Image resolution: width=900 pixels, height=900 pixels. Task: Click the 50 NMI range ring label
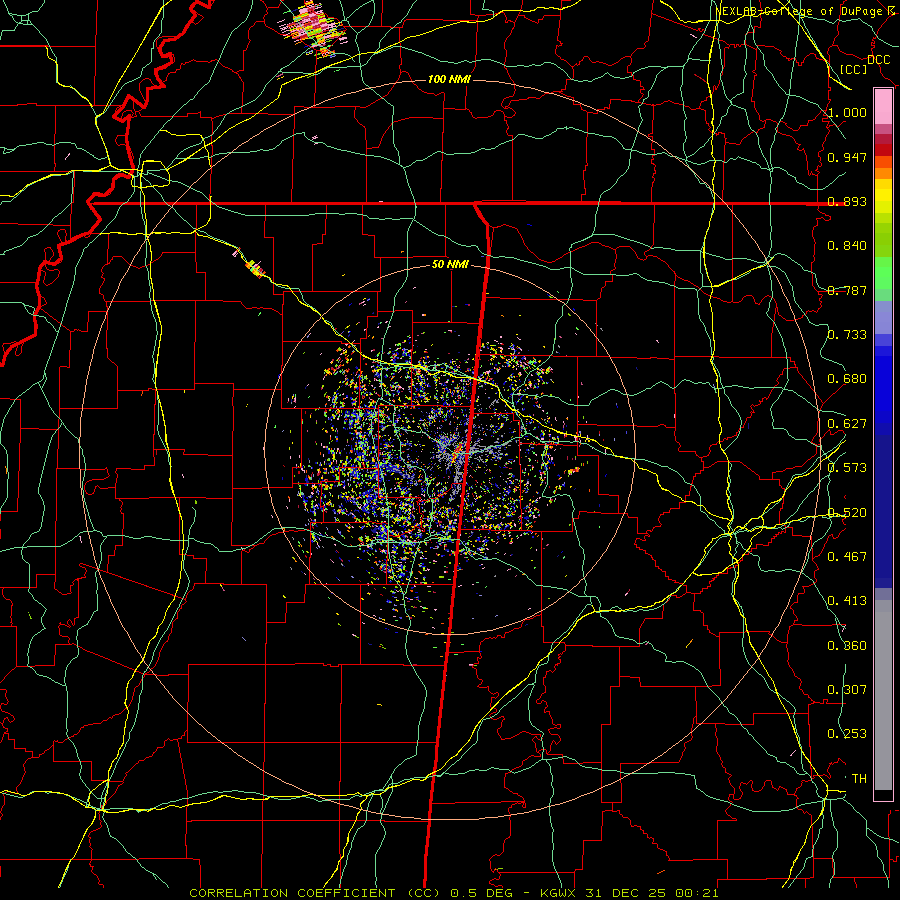tap(450, 265)
